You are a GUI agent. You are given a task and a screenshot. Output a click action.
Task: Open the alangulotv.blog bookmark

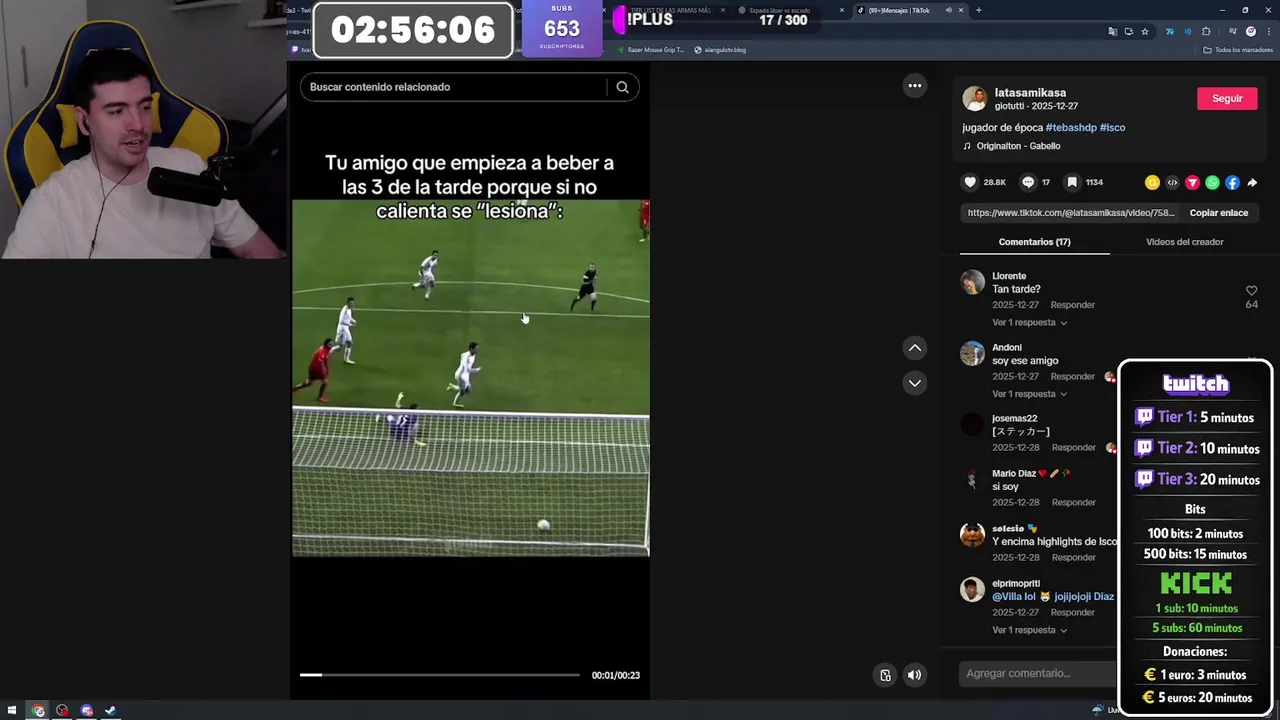[x=720, y=50]
